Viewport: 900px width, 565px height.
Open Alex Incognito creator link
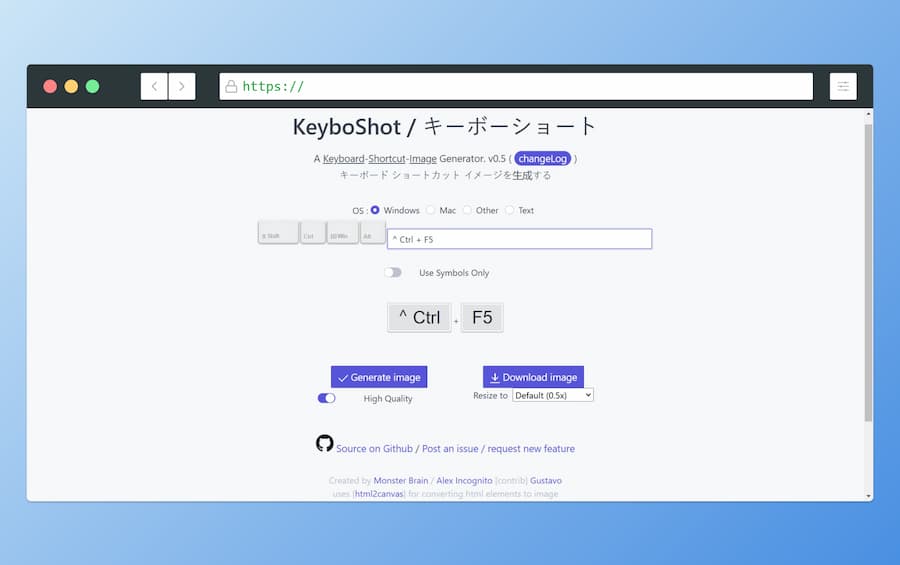click(x=464, y=480)
